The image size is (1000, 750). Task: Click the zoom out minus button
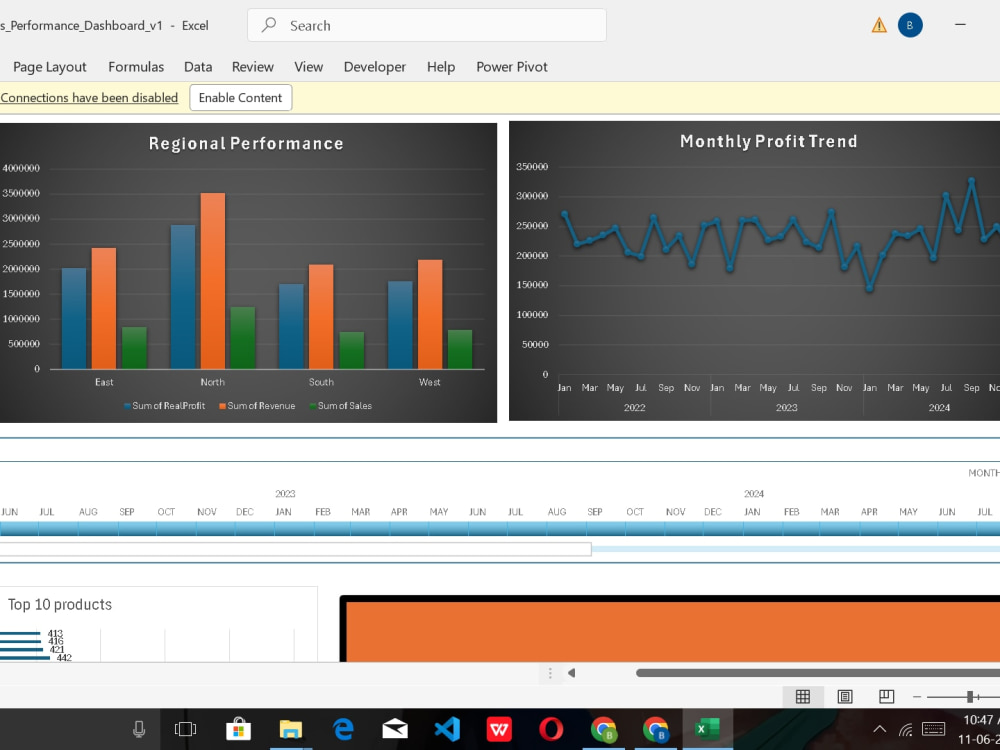tap(916, 697)
